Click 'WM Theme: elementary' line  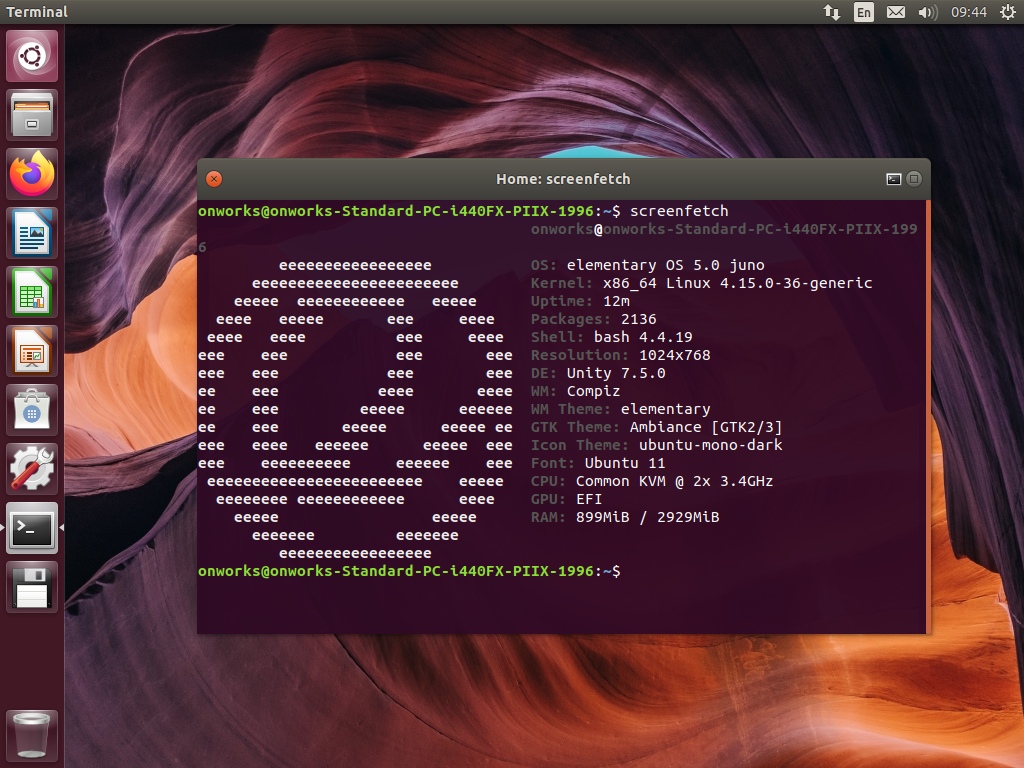620,409
